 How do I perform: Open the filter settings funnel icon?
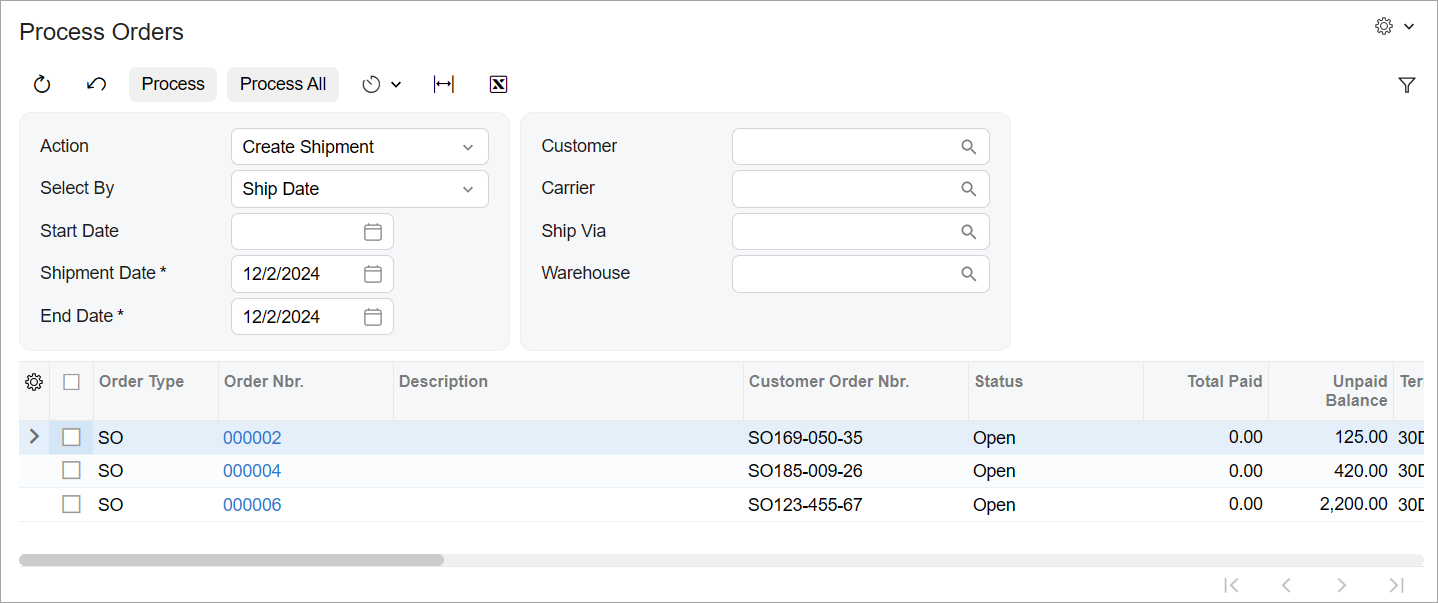coord(1407,85)
